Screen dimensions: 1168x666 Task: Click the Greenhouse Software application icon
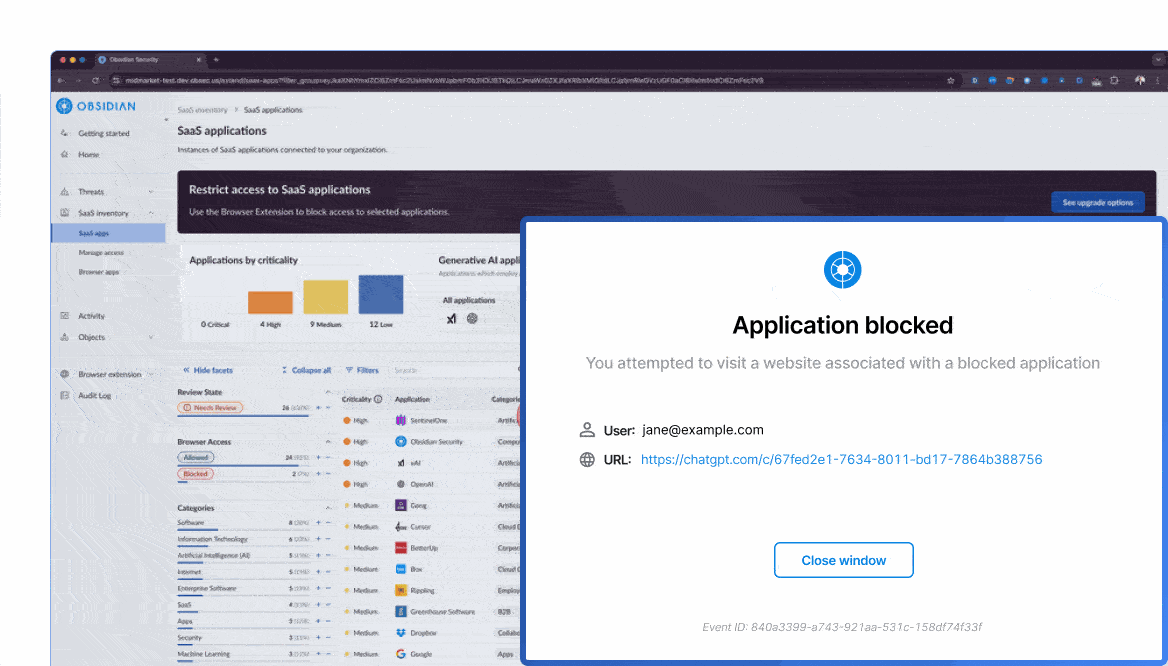pos(401,612)
